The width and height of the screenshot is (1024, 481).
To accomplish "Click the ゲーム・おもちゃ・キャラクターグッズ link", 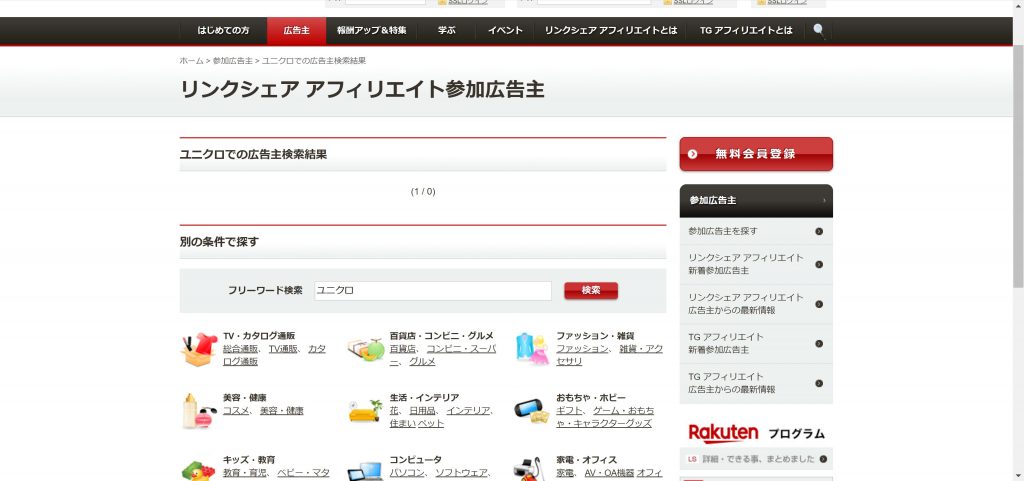I will click(x=605, y=417).
